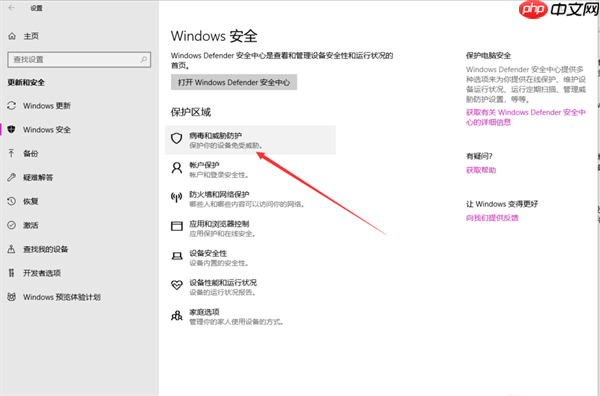Open Windows 更新 in the sidebar
Screen dimensions: 600x396
tap(47, 106)
